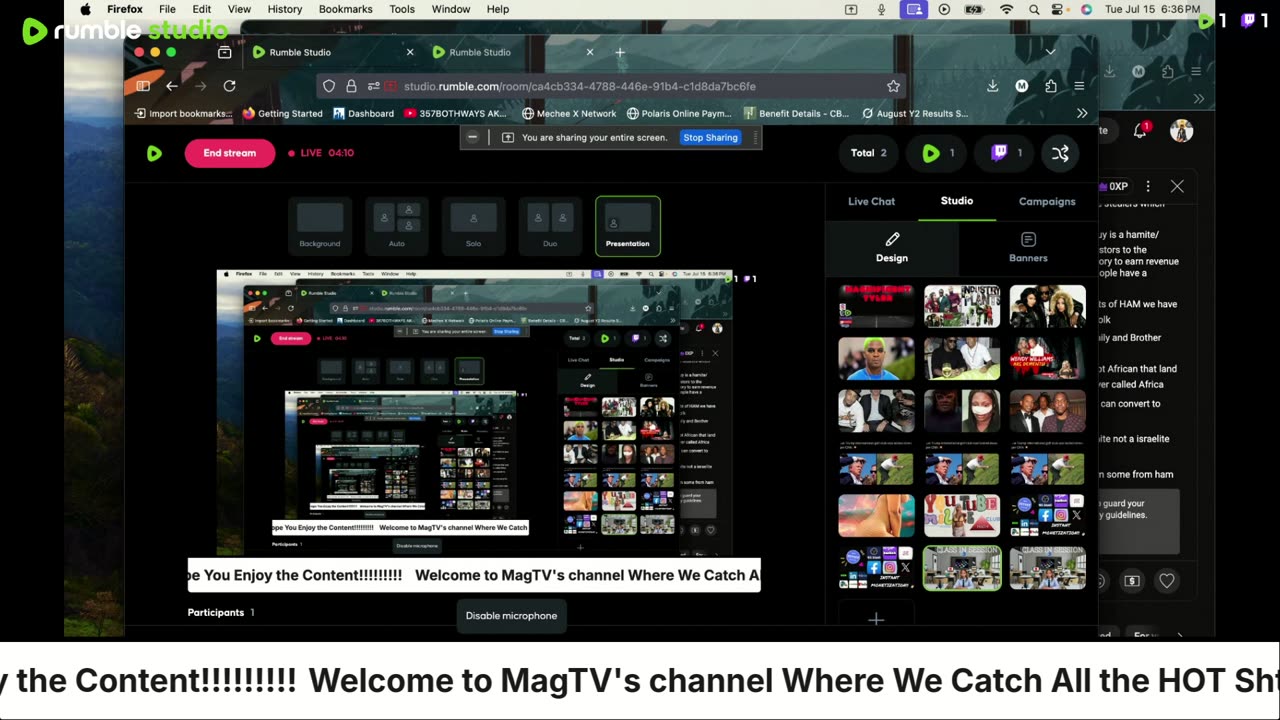Click the shuffle arrows icon in top bar

click(x=1060, y=153)
